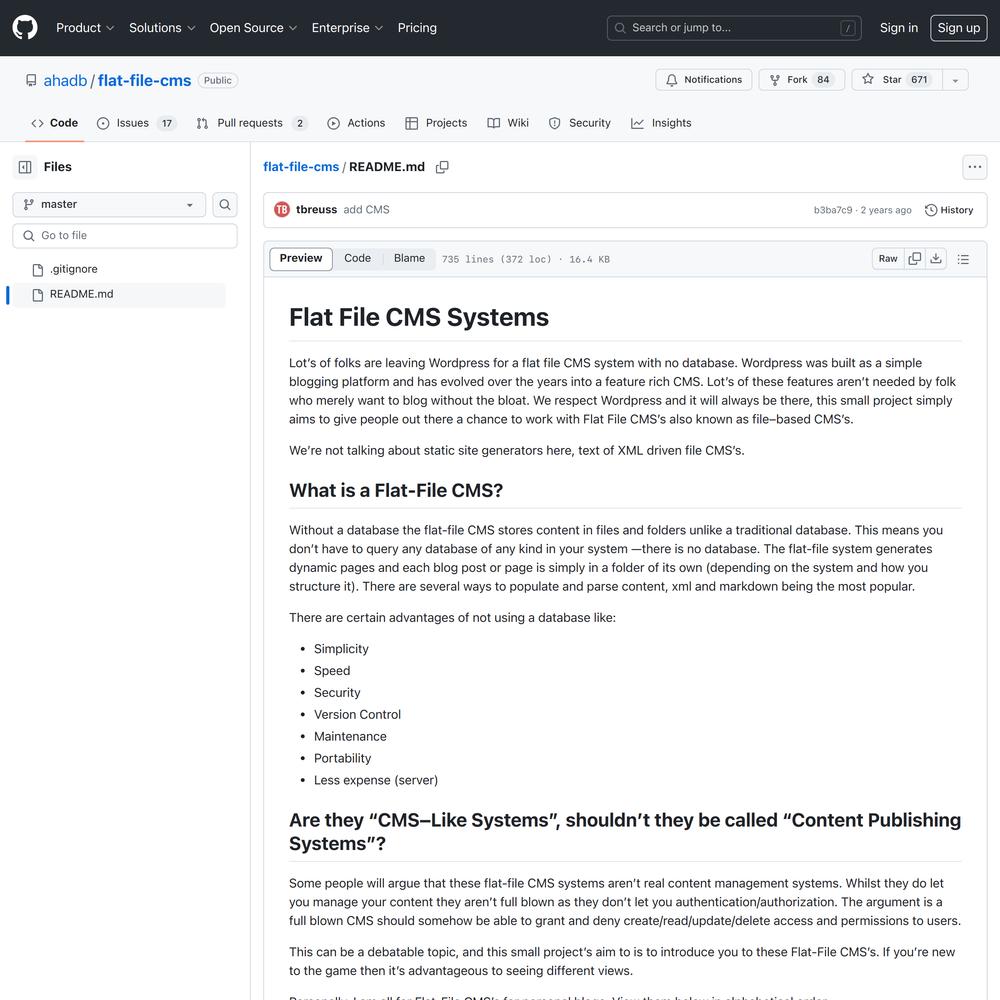
Task: Collapse the Files side panel icon
Action: point(25,167)
